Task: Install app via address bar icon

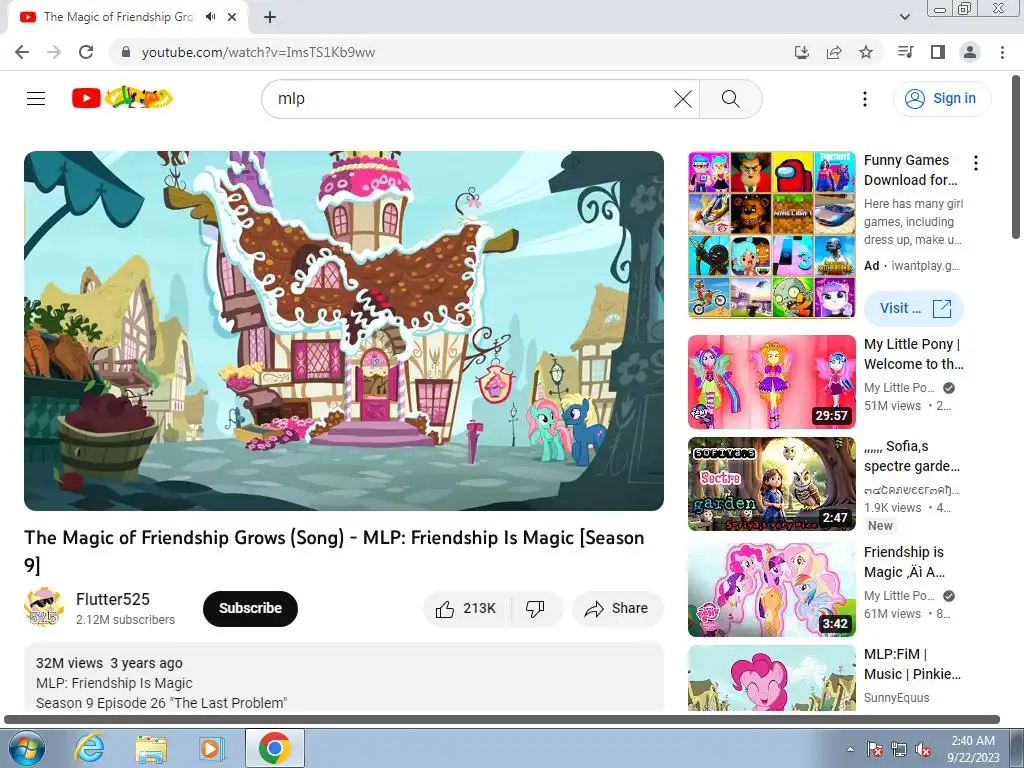Action: (801, 52)
